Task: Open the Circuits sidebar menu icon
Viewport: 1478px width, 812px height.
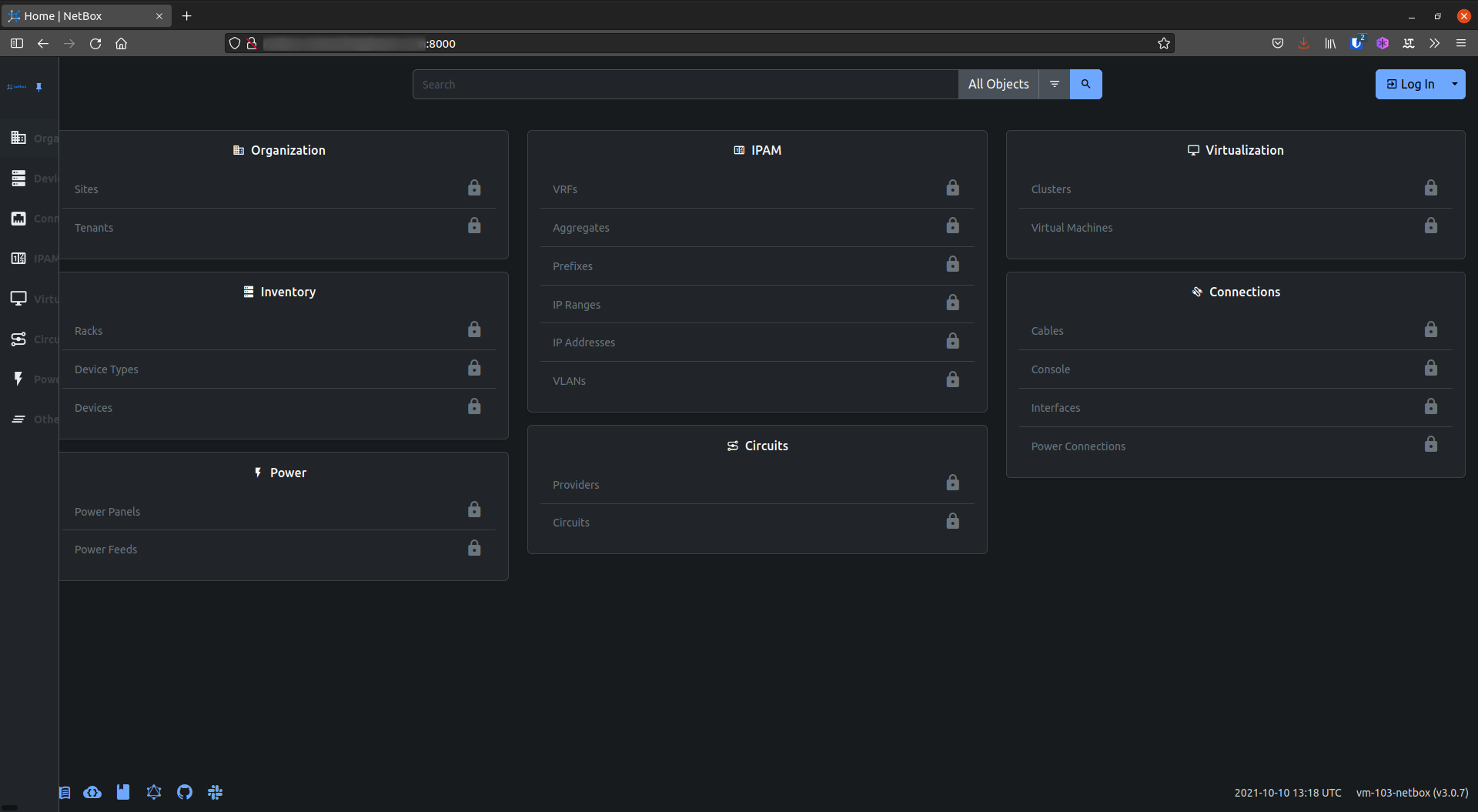Action: 18,339
